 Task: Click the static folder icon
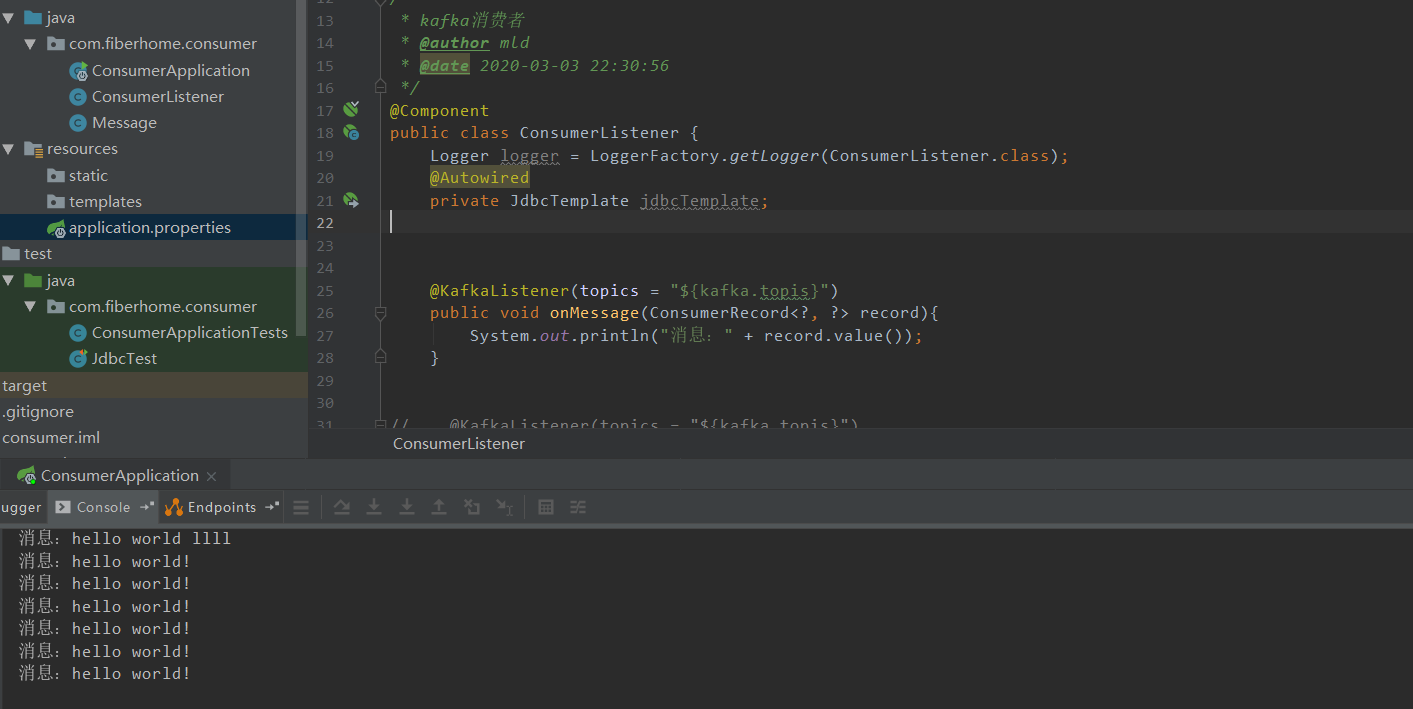56,176
